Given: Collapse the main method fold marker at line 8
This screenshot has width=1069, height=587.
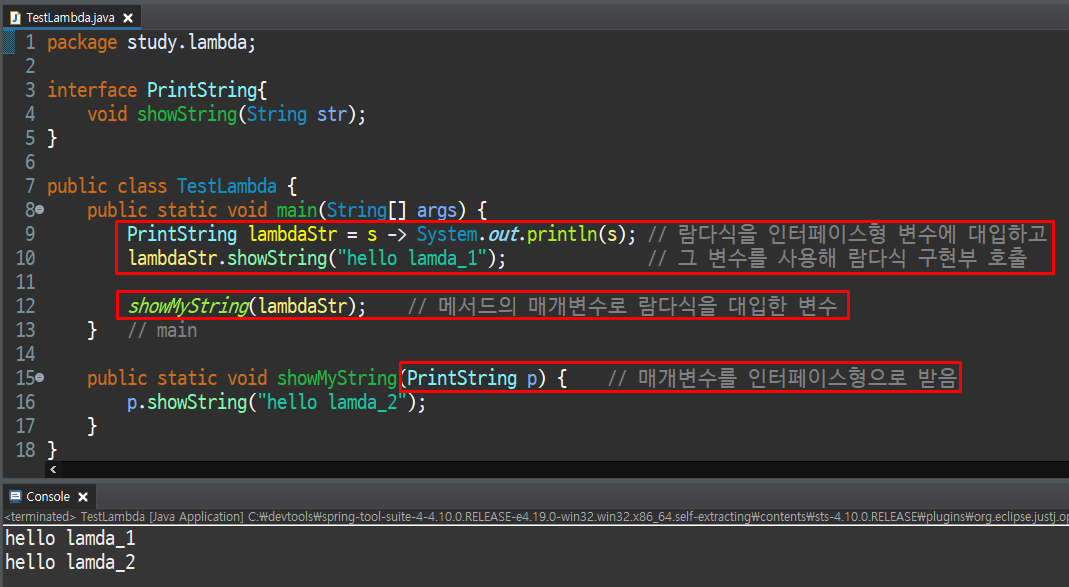Looking at the screenshot, I should tap(40, 210).
